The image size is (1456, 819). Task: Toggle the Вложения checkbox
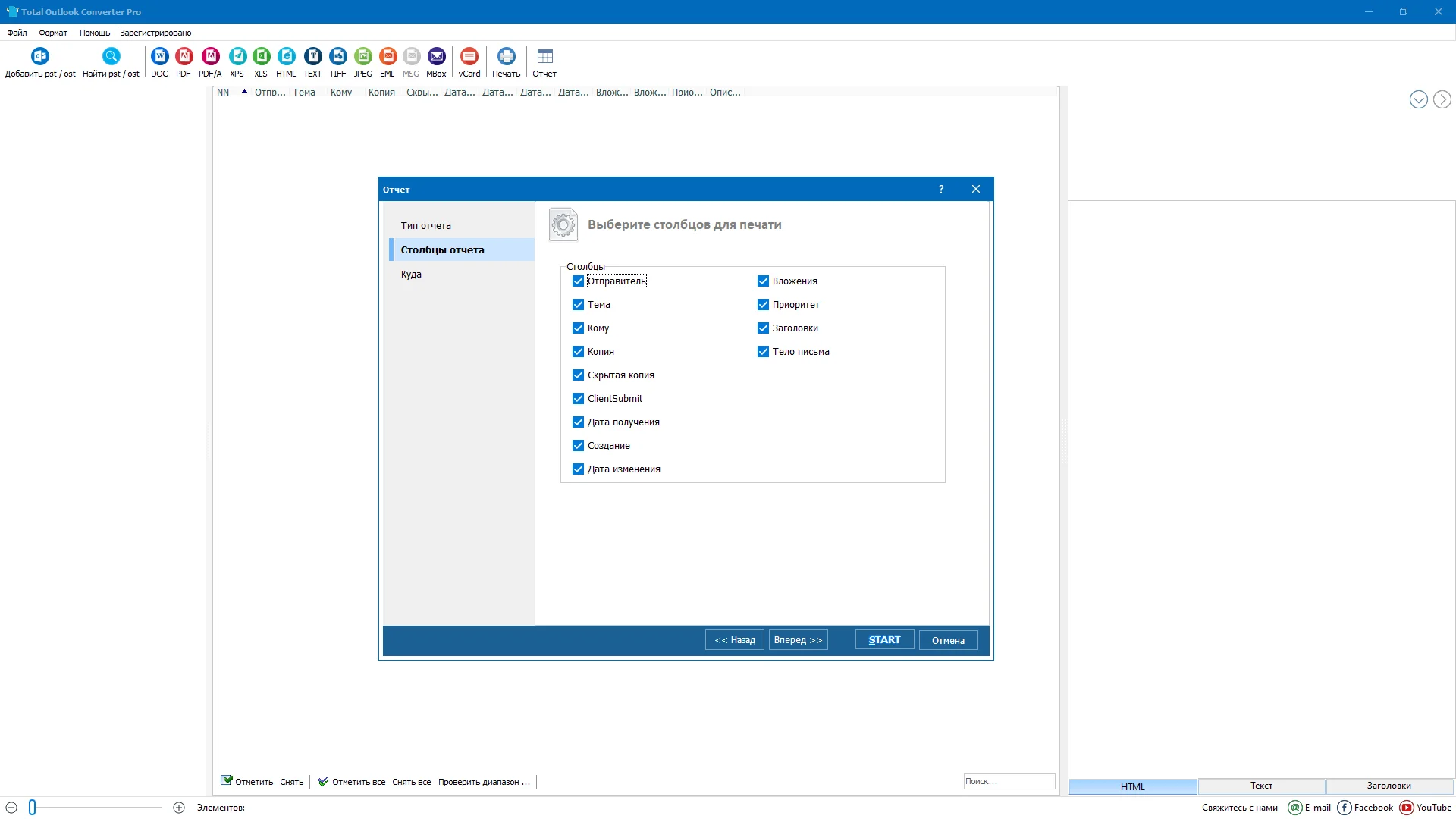(x=763, y=281)
